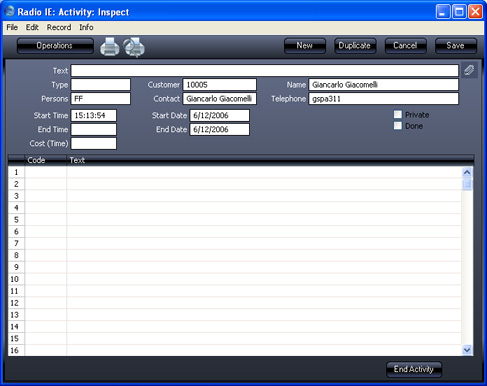Tick the Done checkbox

(x=398, y=126)
